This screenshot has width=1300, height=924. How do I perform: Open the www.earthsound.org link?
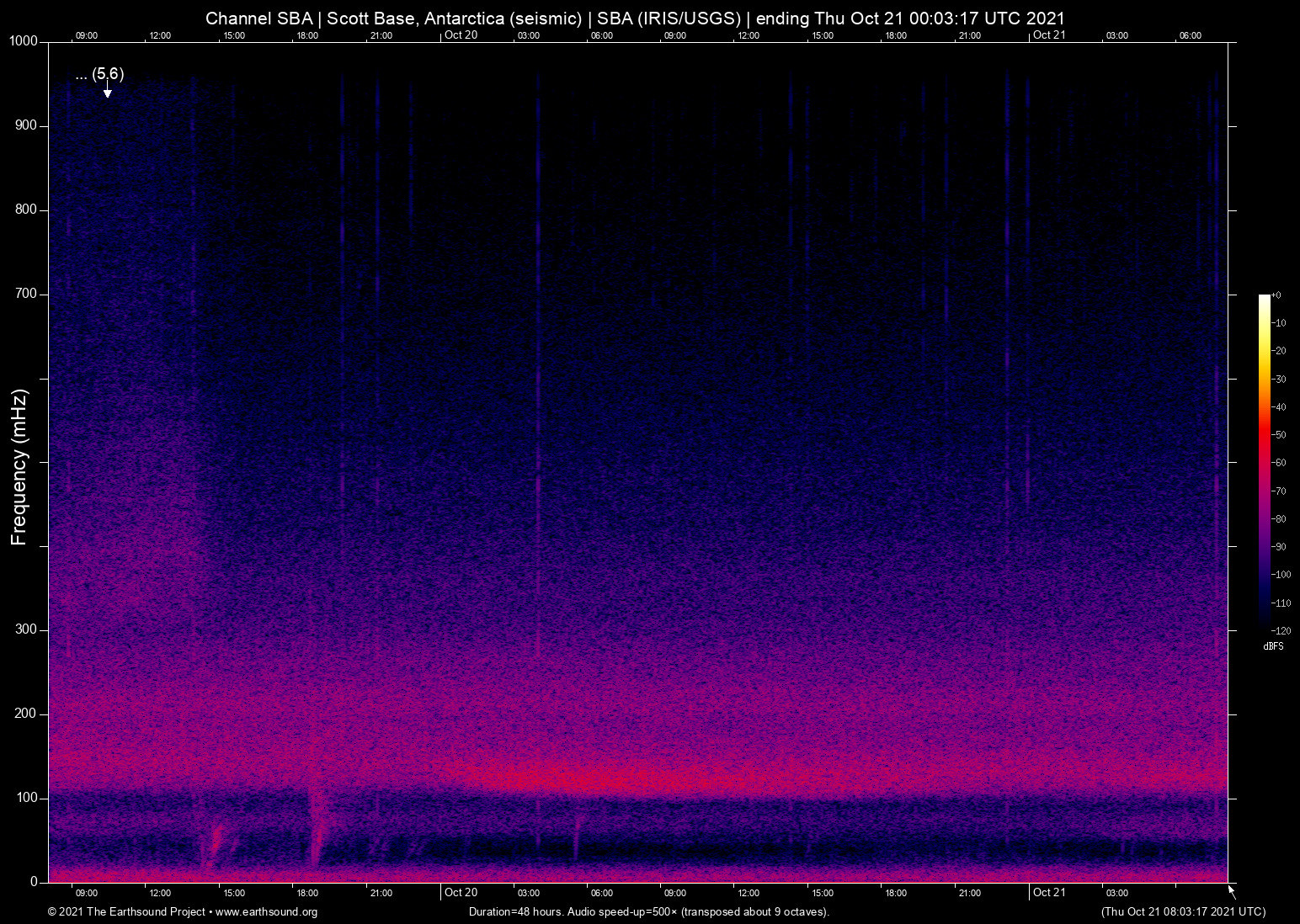pos(268,911)
